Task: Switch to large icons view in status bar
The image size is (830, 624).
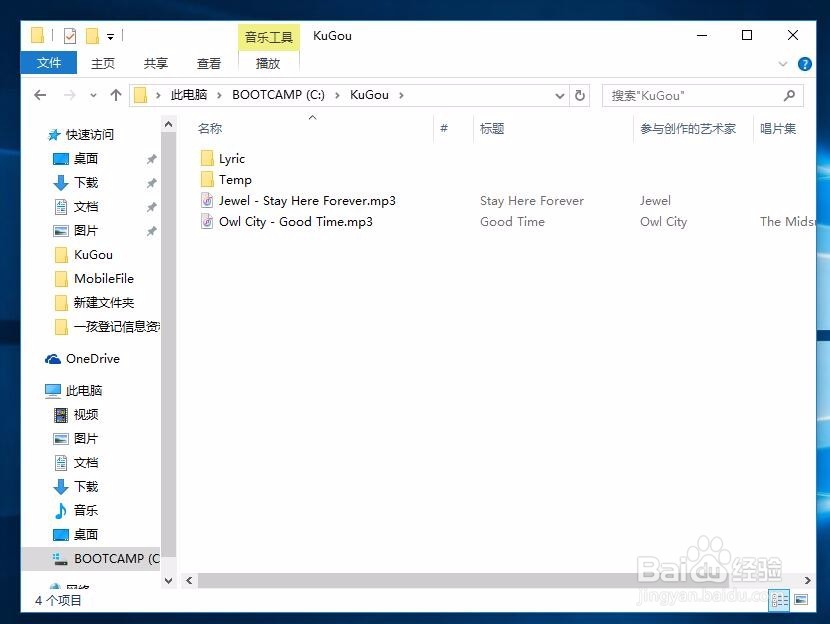Action: [801, 600]
